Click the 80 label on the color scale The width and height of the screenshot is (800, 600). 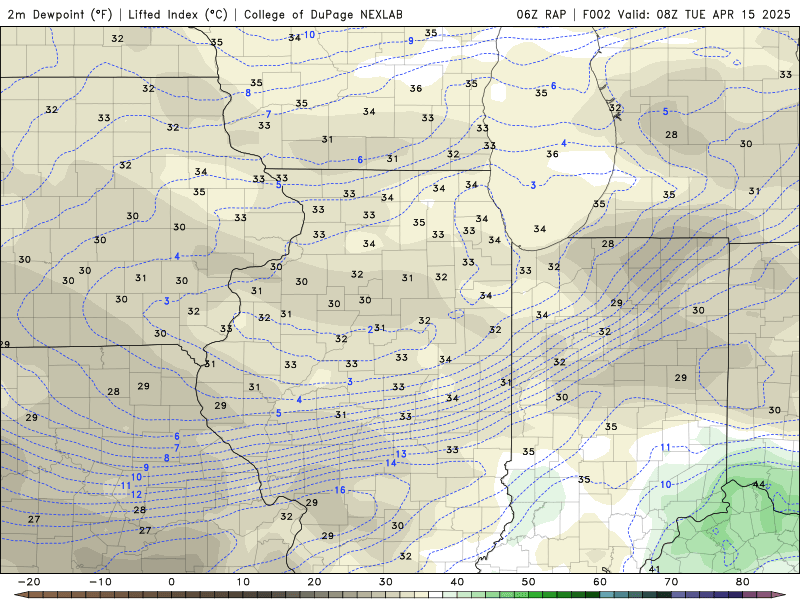743,582
